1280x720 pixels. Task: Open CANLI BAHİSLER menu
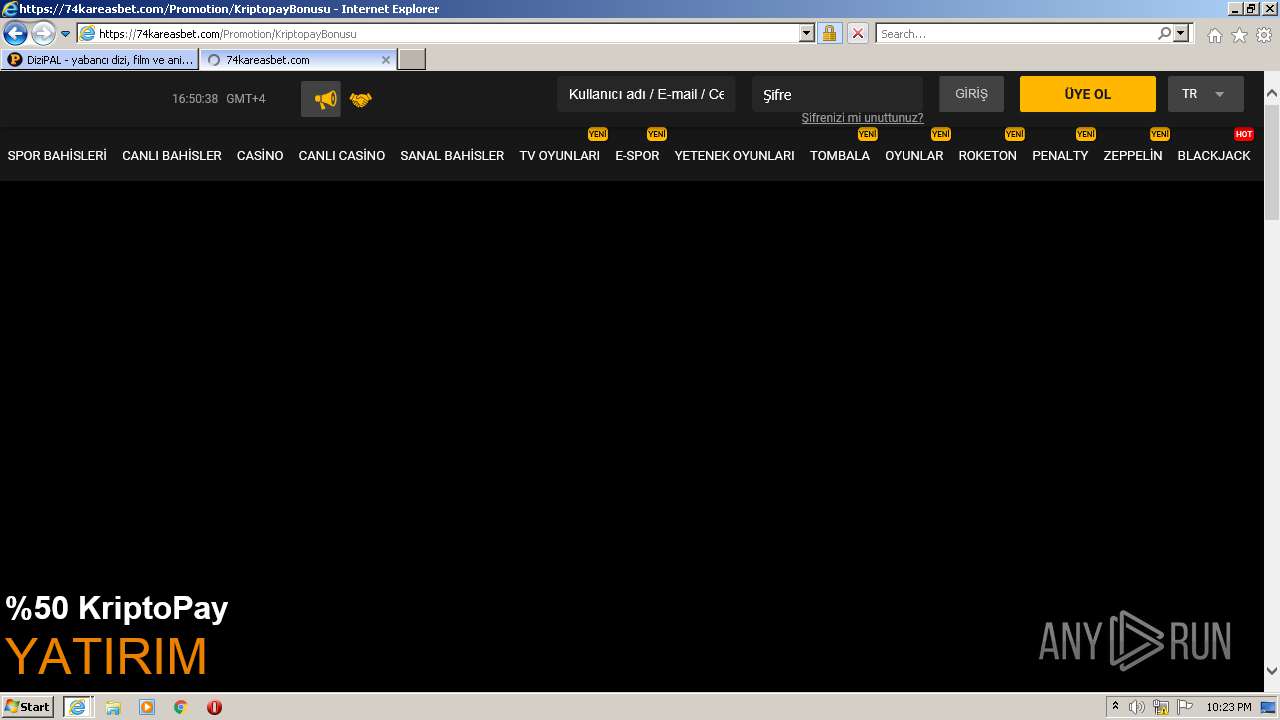(x=172, y=156)
